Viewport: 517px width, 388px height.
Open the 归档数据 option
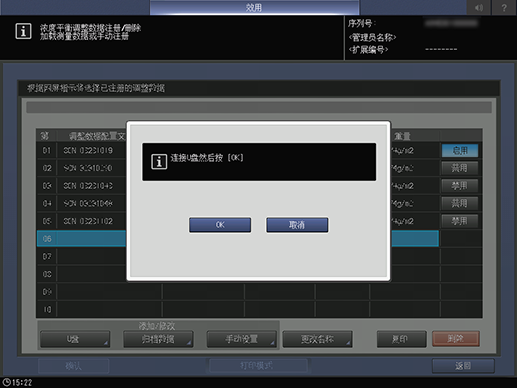point(158,339)
